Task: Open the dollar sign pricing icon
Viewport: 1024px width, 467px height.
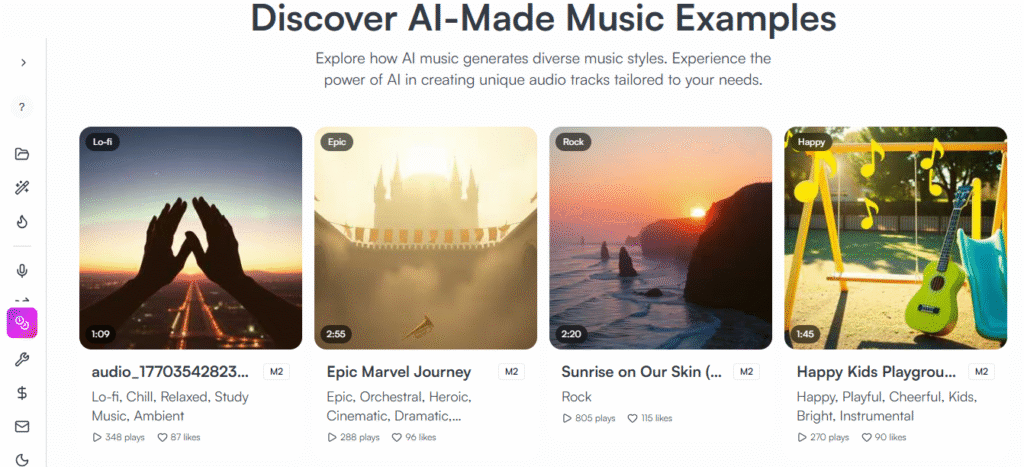Action: pyautogui.click(x=22, y=393)
